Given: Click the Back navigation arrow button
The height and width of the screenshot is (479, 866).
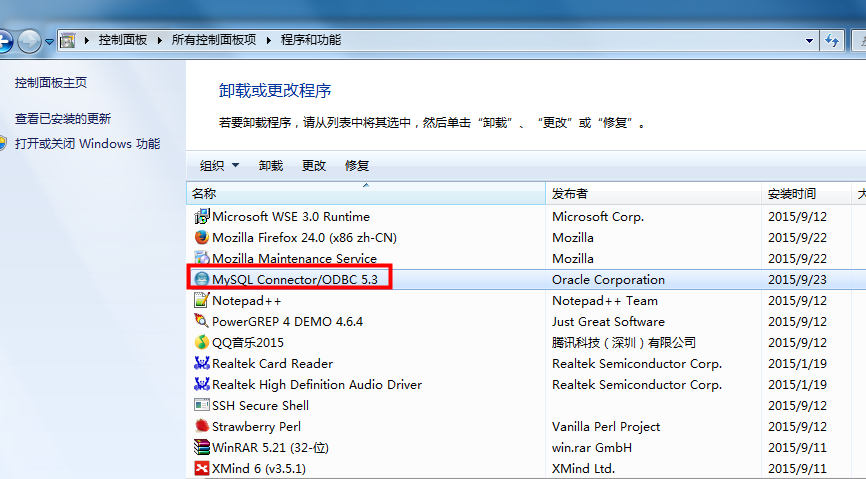Looking at the screenshot, I should click(x=4, y=41).
